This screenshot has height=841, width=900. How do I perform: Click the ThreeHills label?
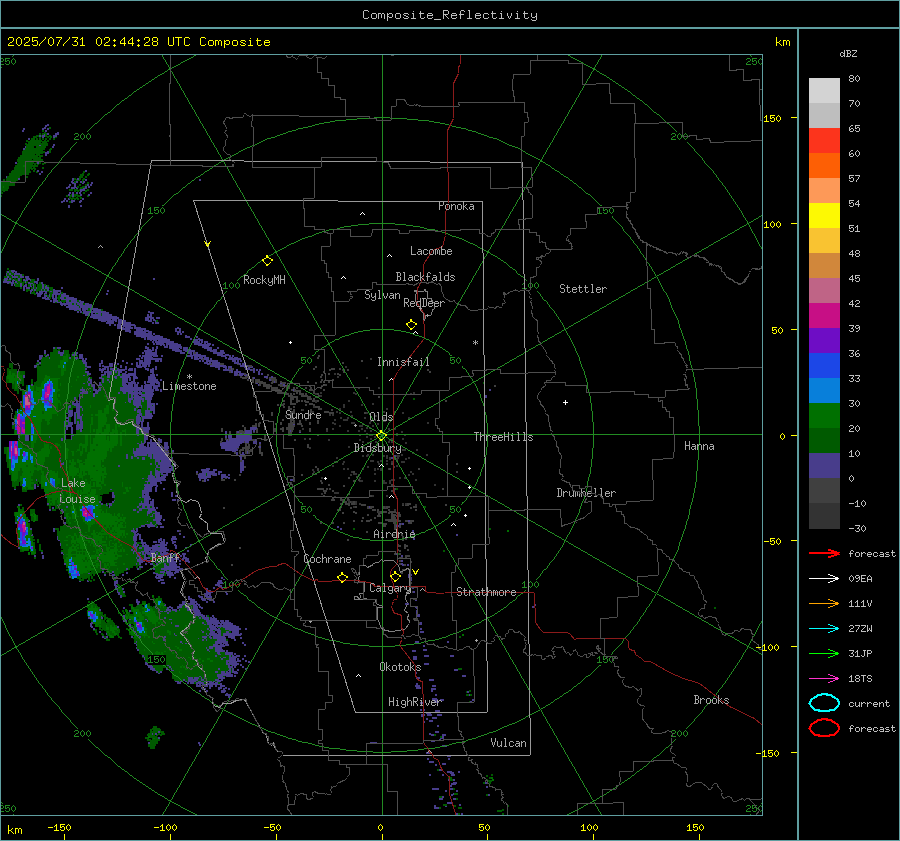click(x=503, y=437)
